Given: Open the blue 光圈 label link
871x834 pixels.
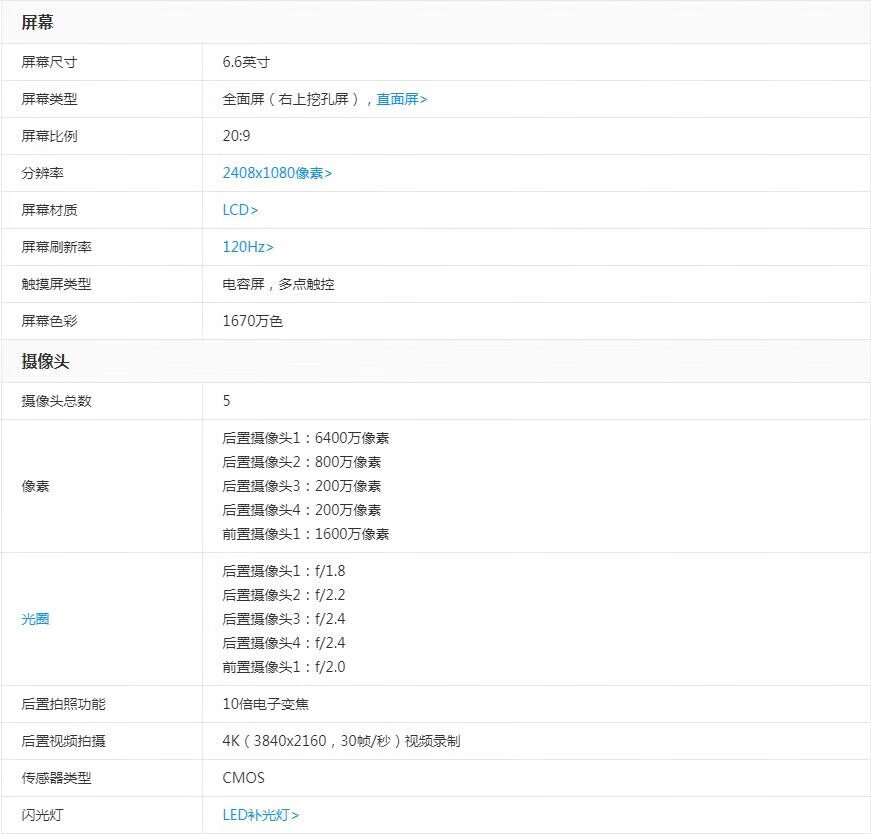Looking at the screenshot, I should point(35,619).
